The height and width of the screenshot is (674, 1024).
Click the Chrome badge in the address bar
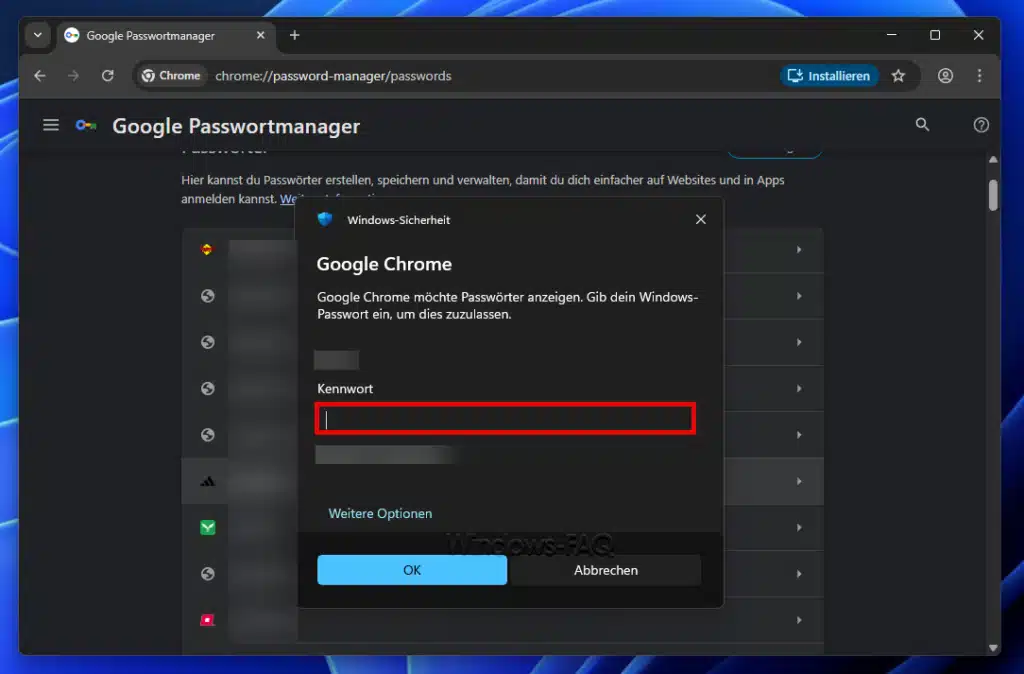tap(170, 75)
